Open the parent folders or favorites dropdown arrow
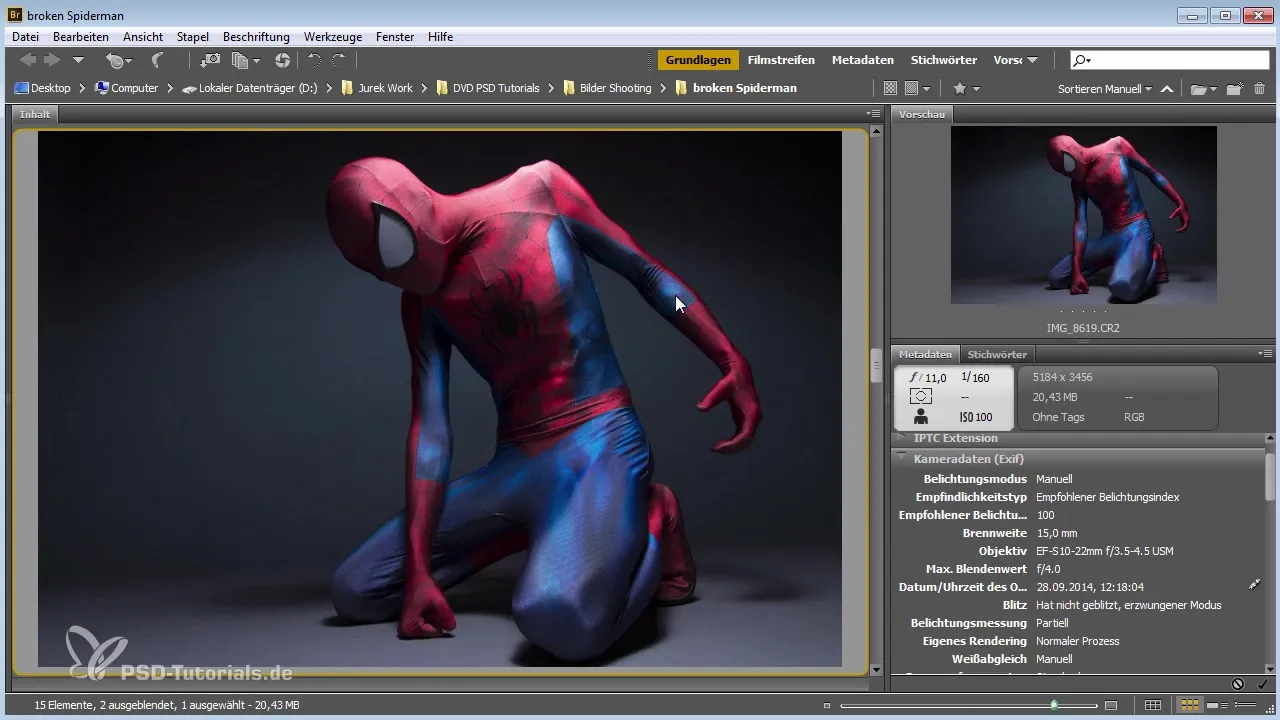 pyautogui.click(x=78, y=61)
